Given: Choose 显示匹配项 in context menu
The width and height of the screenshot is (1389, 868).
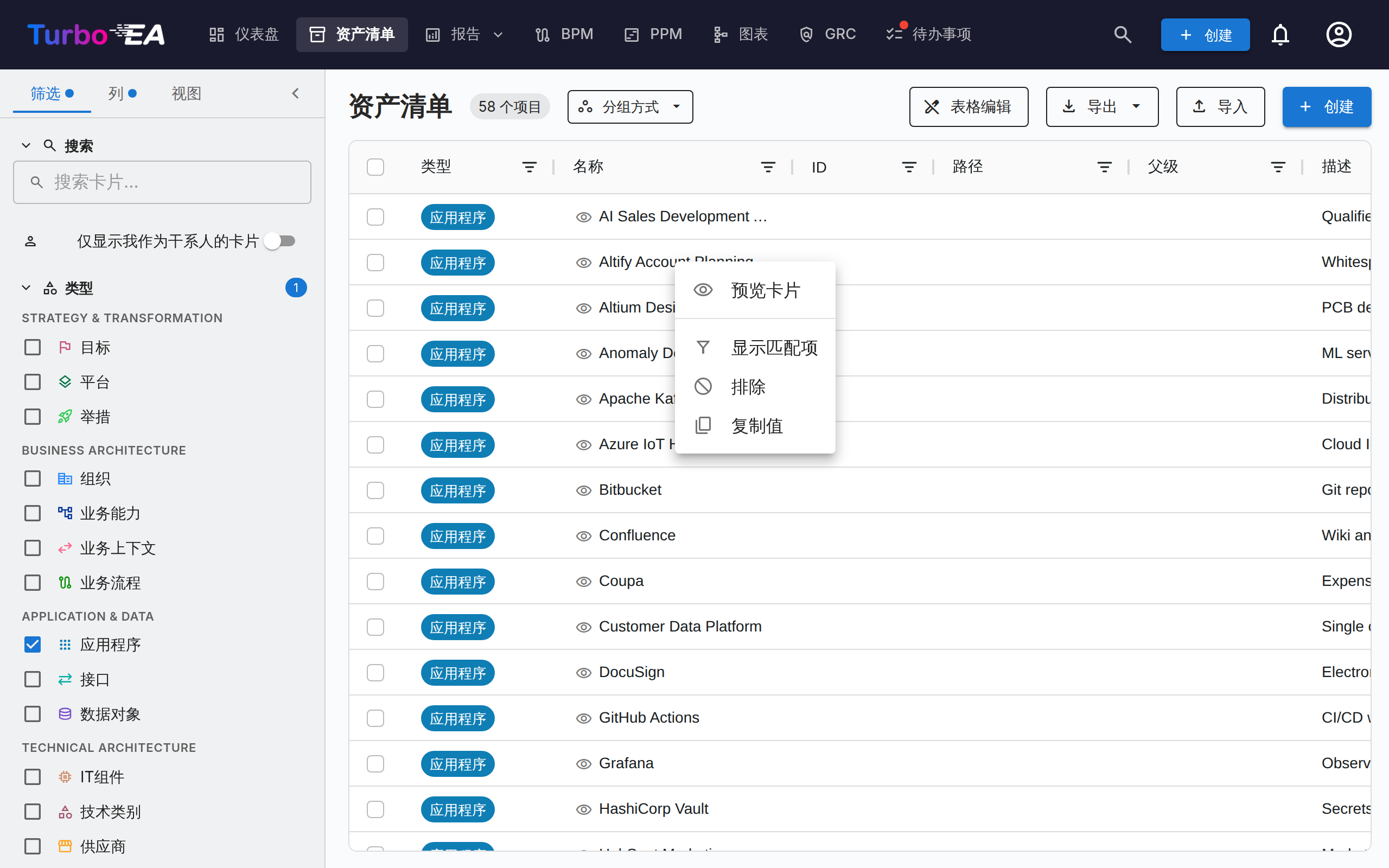Looking at the screenshot, I should [755, 347].
